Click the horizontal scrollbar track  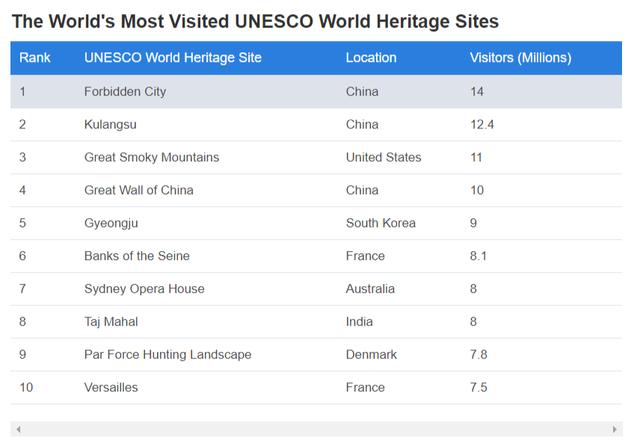click(x=316, y=429)
